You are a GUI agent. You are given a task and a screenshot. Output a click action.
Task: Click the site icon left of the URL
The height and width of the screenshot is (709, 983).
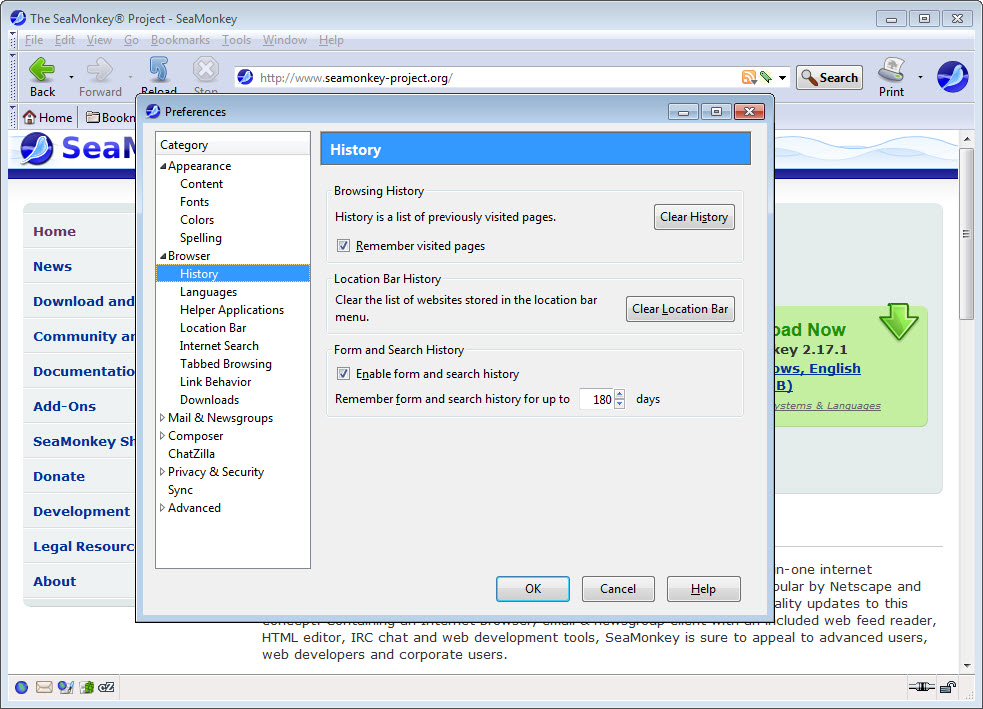coord(245,77)
